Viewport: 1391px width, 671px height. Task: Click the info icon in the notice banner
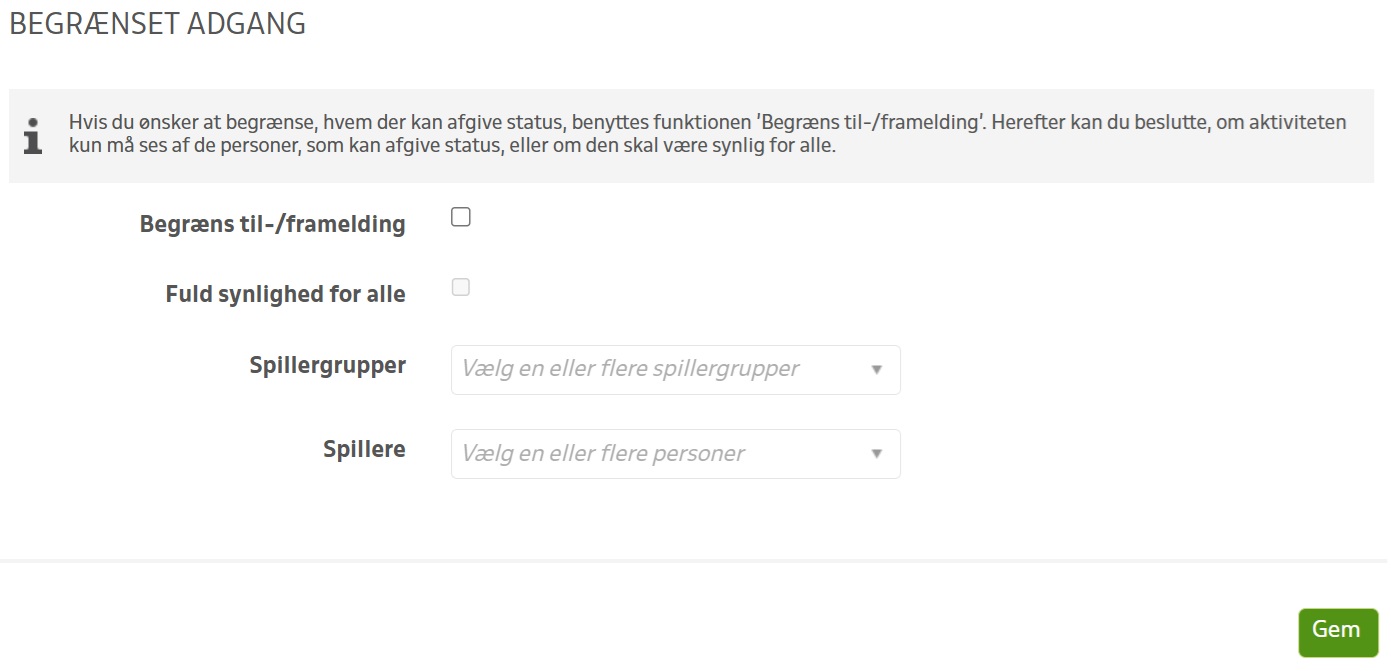tap(33, 135)
